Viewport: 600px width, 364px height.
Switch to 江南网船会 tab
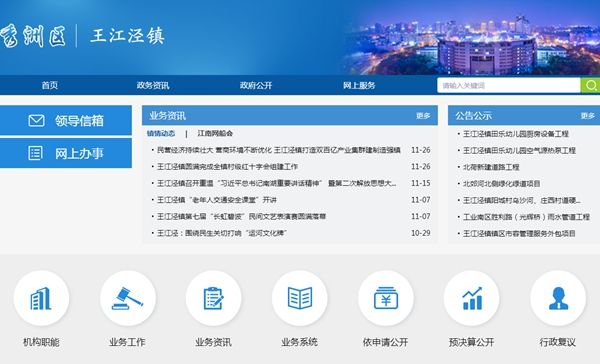click(215, 133)
